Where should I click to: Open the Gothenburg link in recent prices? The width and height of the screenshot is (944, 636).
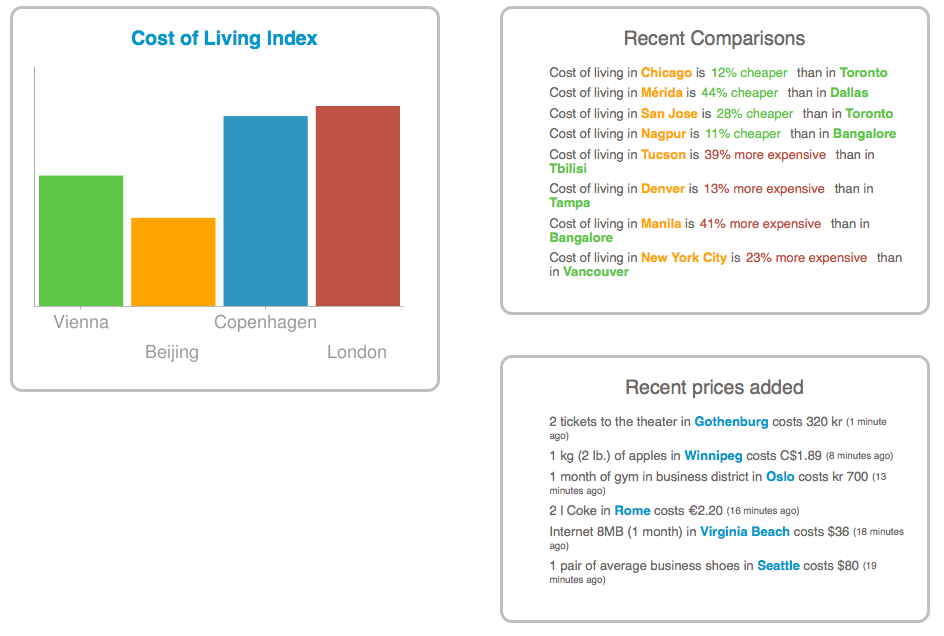point(731,422)
